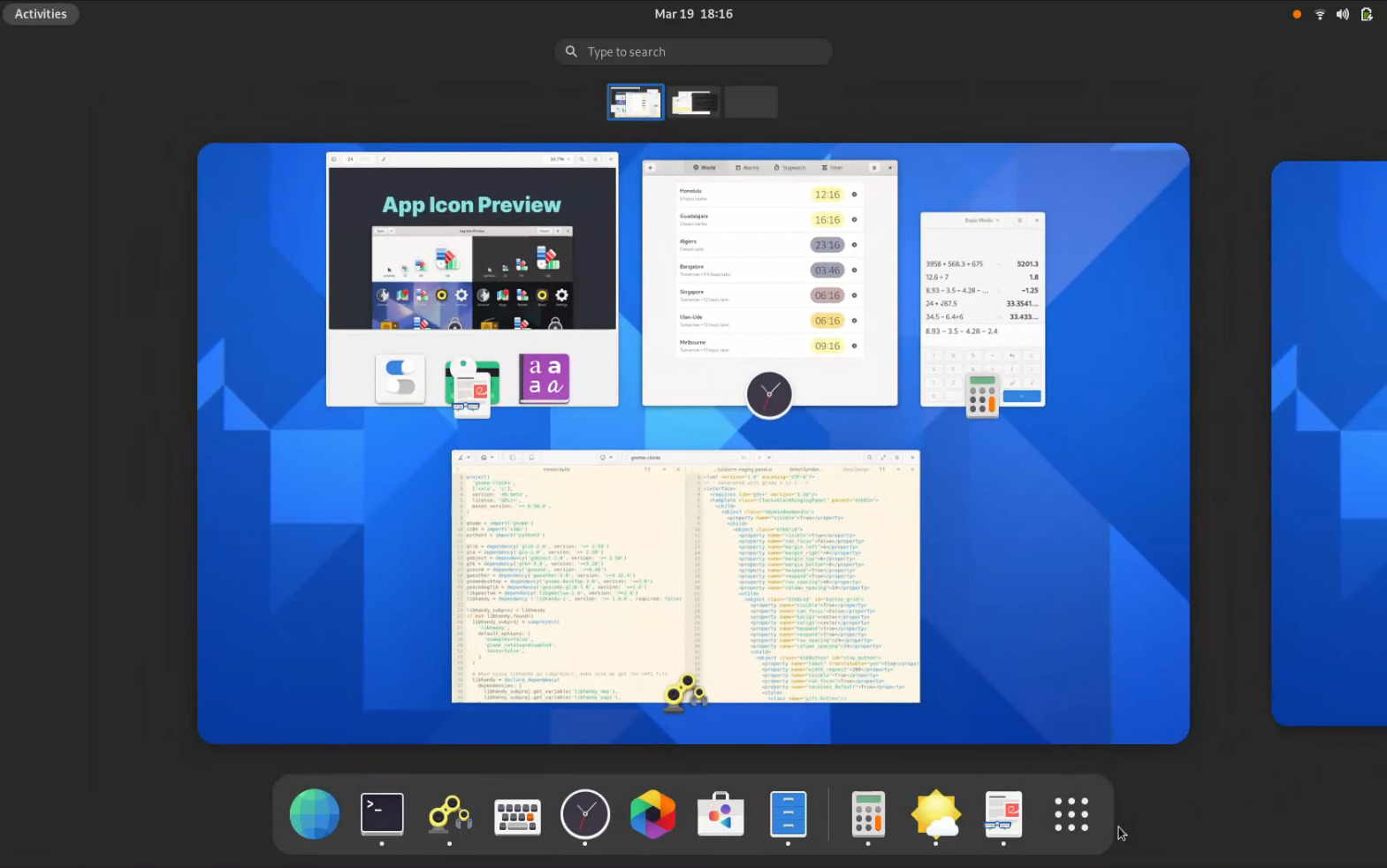
Task: Click the keyboard app icon in dock
Action: [x=517, y=814]
